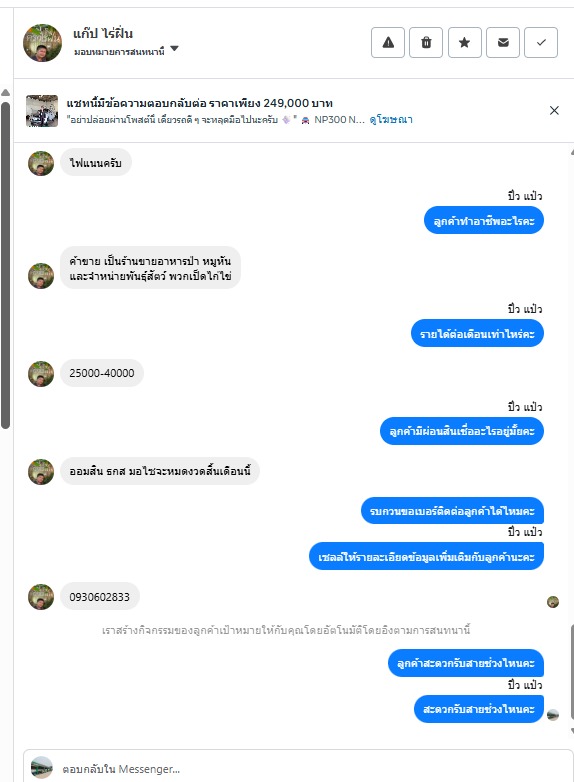Delete conversation with trash icon
This screenshot has width=574, height=782.
pyautogui.click(x=426, y=42)
